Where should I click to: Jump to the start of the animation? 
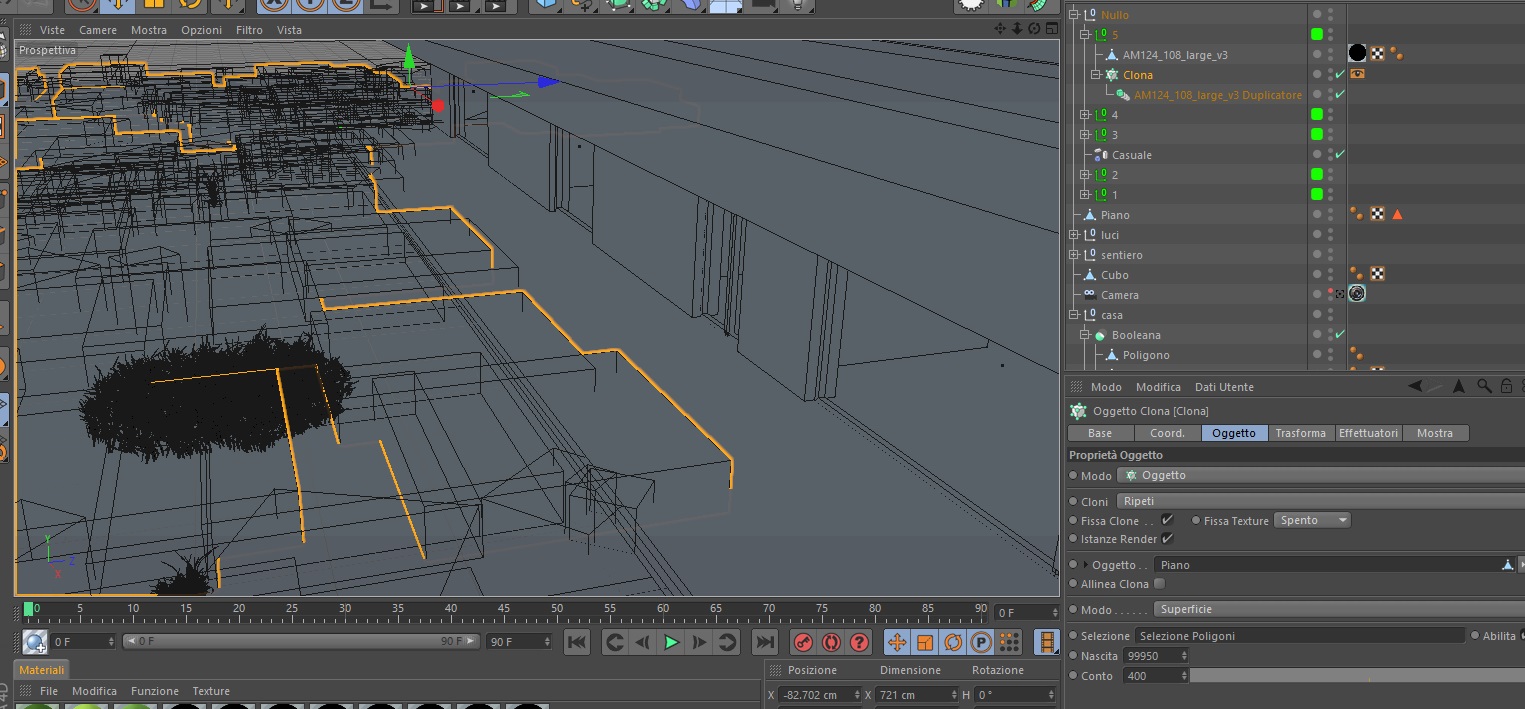tap(577, 642)
